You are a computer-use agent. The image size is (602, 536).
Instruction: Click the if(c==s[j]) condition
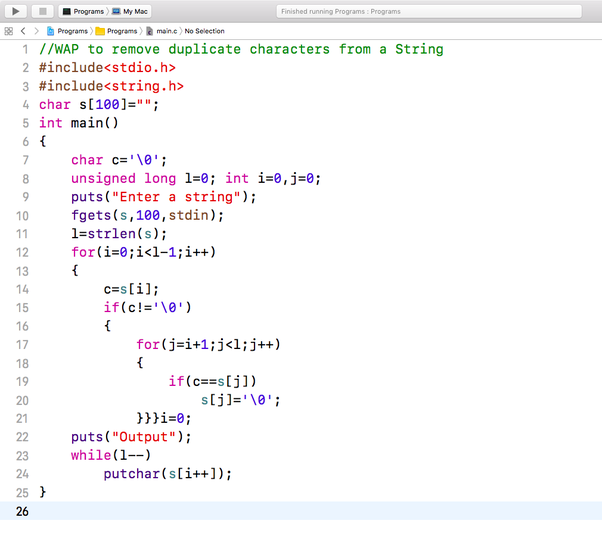point(212,381)
